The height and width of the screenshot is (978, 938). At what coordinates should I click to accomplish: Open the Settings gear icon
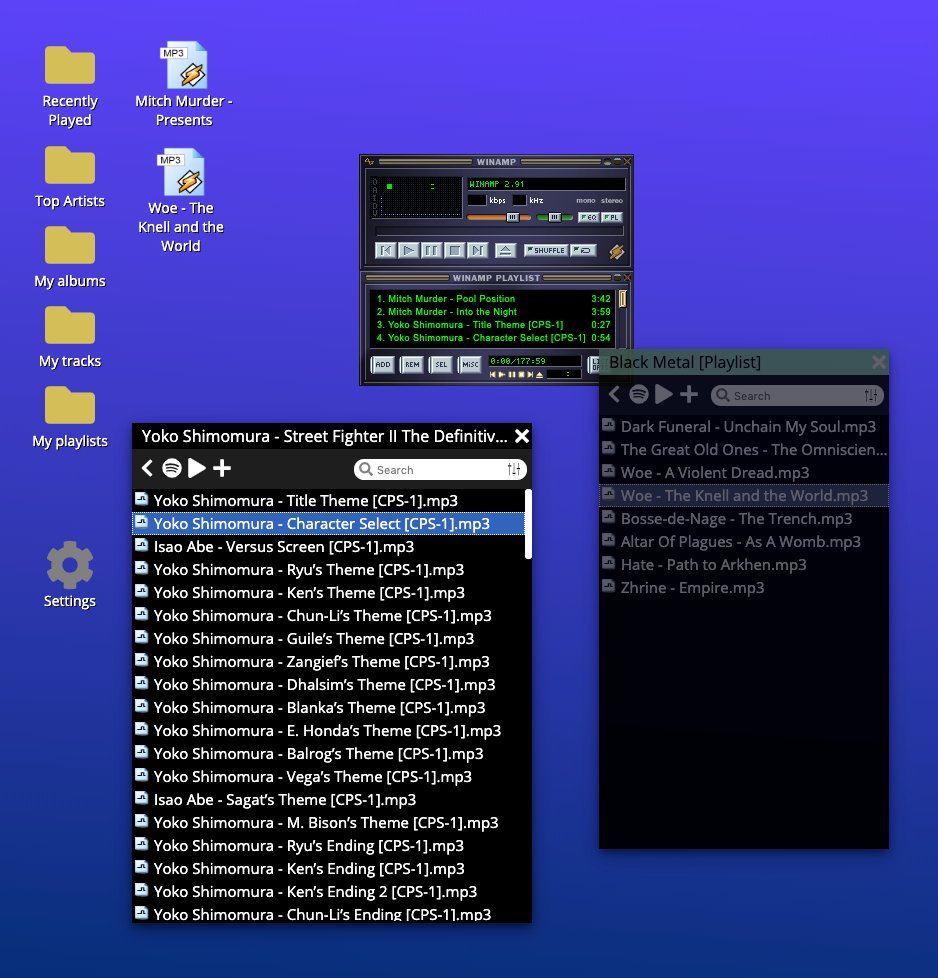(70, 574)
